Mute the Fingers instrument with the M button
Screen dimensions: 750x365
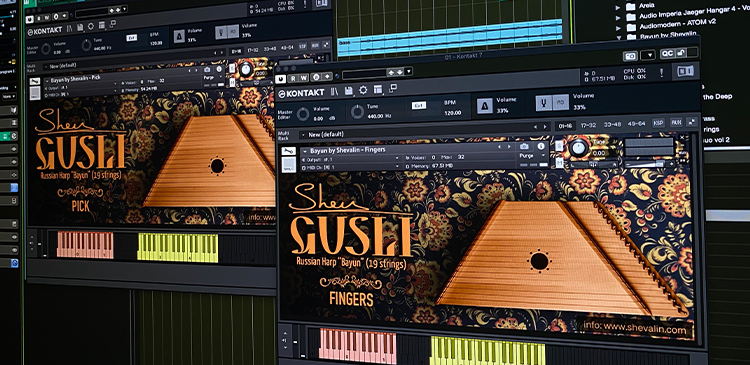pyautogui.click(x=560, y=164)
